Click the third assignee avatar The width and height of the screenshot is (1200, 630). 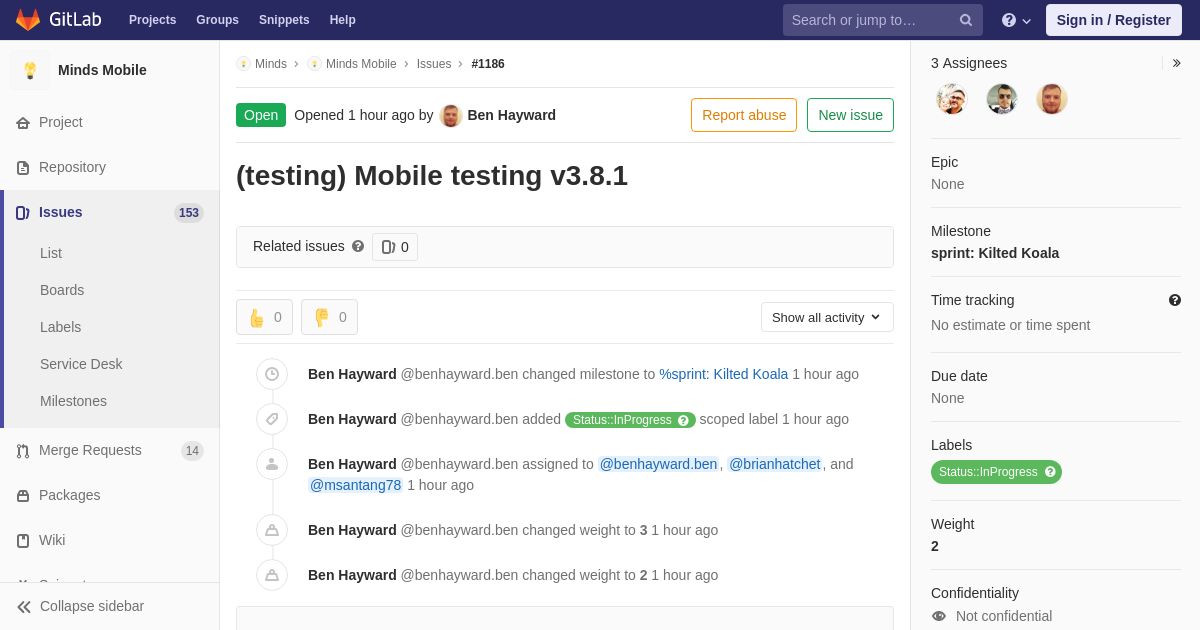point(1052,99)
